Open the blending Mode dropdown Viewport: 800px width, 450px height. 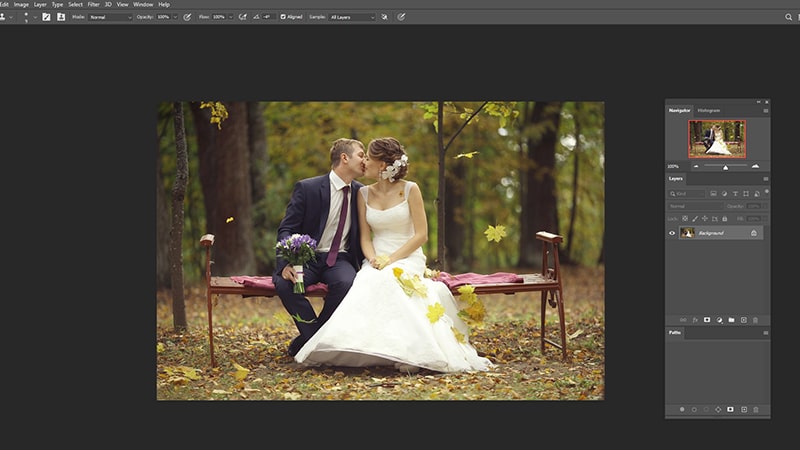[x=110, y=17]
